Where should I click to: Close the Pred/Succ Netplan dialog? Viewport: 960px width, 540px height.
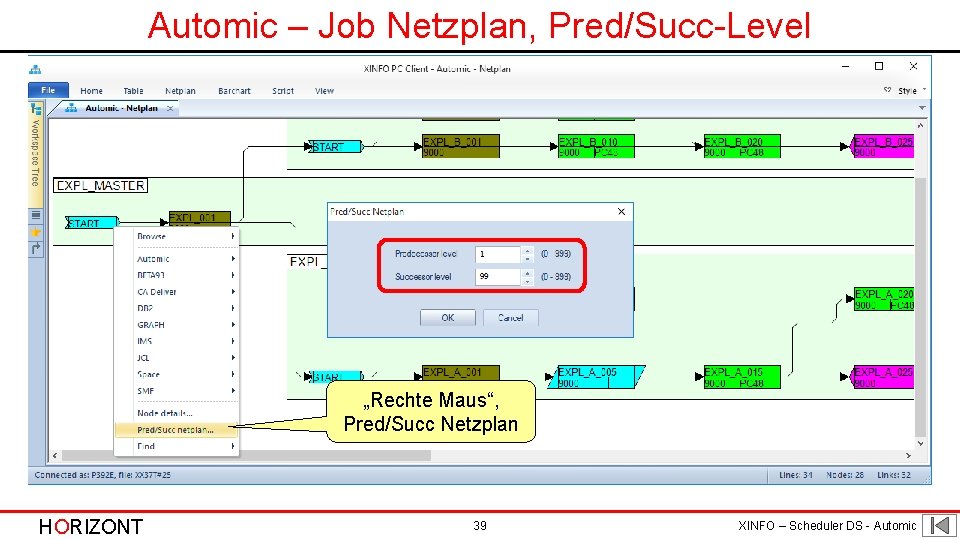(x=621, y=211)
